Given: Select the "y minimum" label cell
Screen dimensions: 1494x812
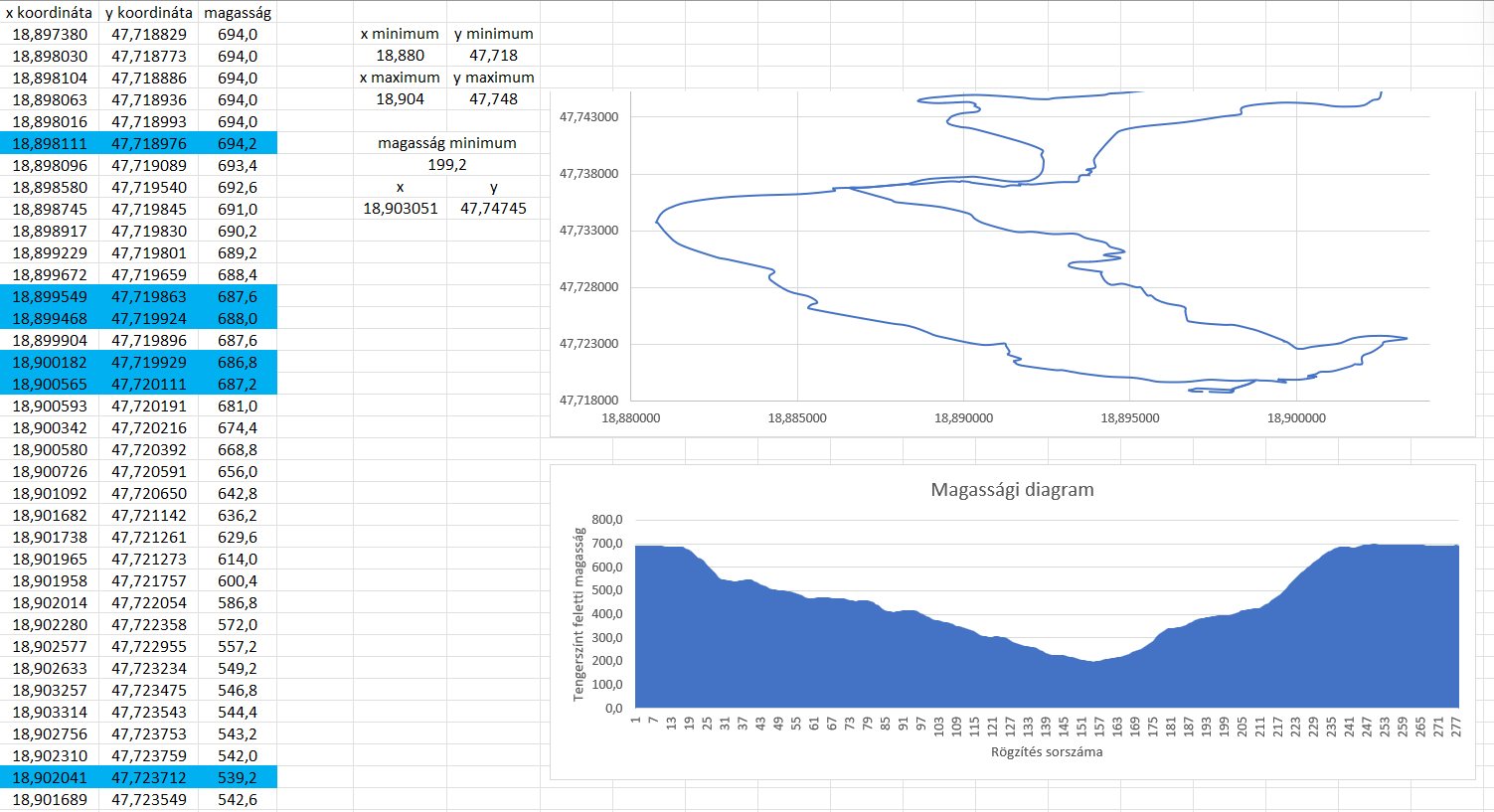Looking at the screenshot, I should pos(493,34).
